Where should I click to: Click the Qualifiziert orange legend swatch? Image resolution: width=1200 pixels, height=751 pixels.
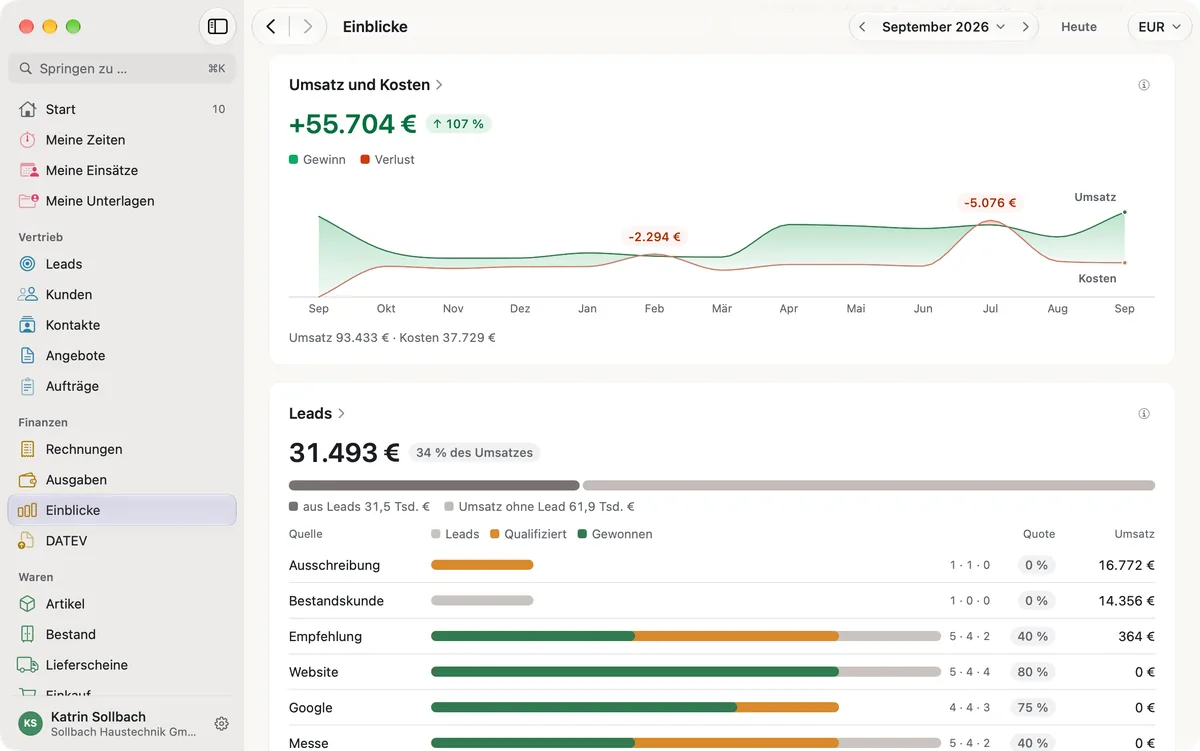(494, 534)
